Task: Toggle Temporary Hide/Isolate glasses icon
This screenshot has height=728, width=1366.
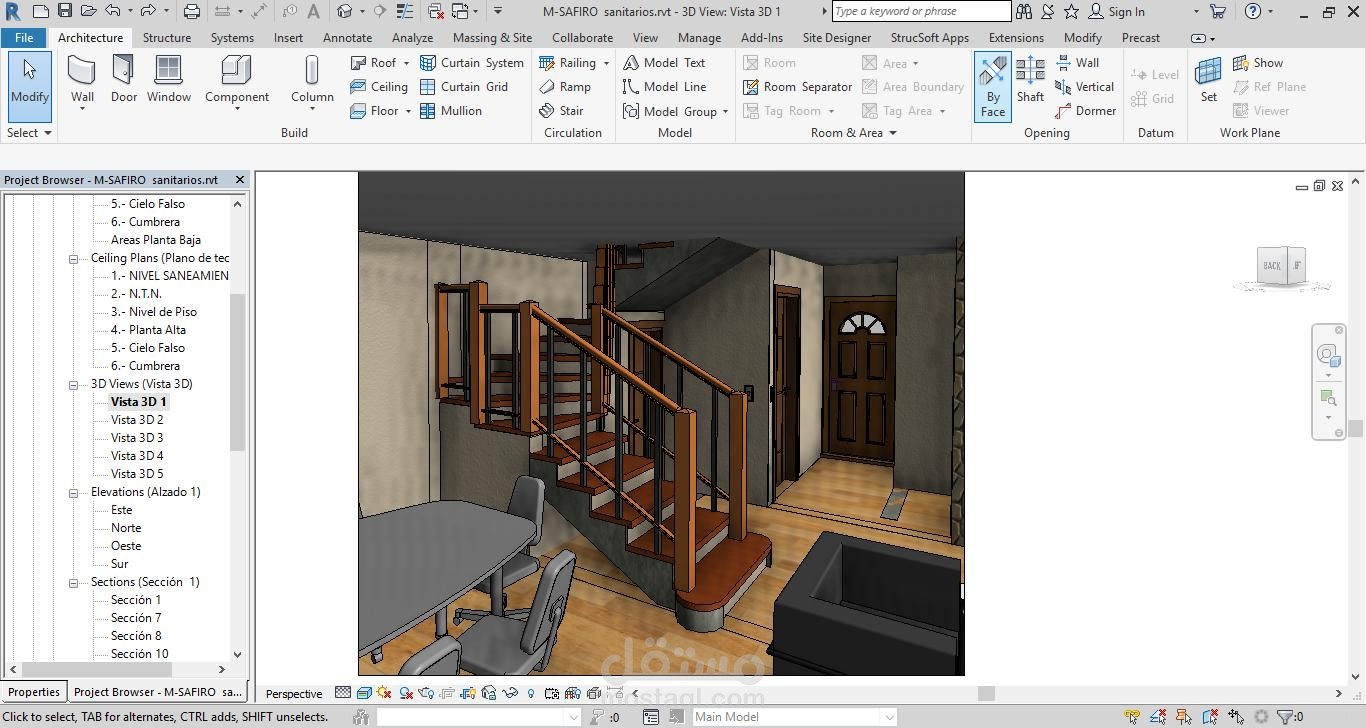Action: tap(510, 693)
